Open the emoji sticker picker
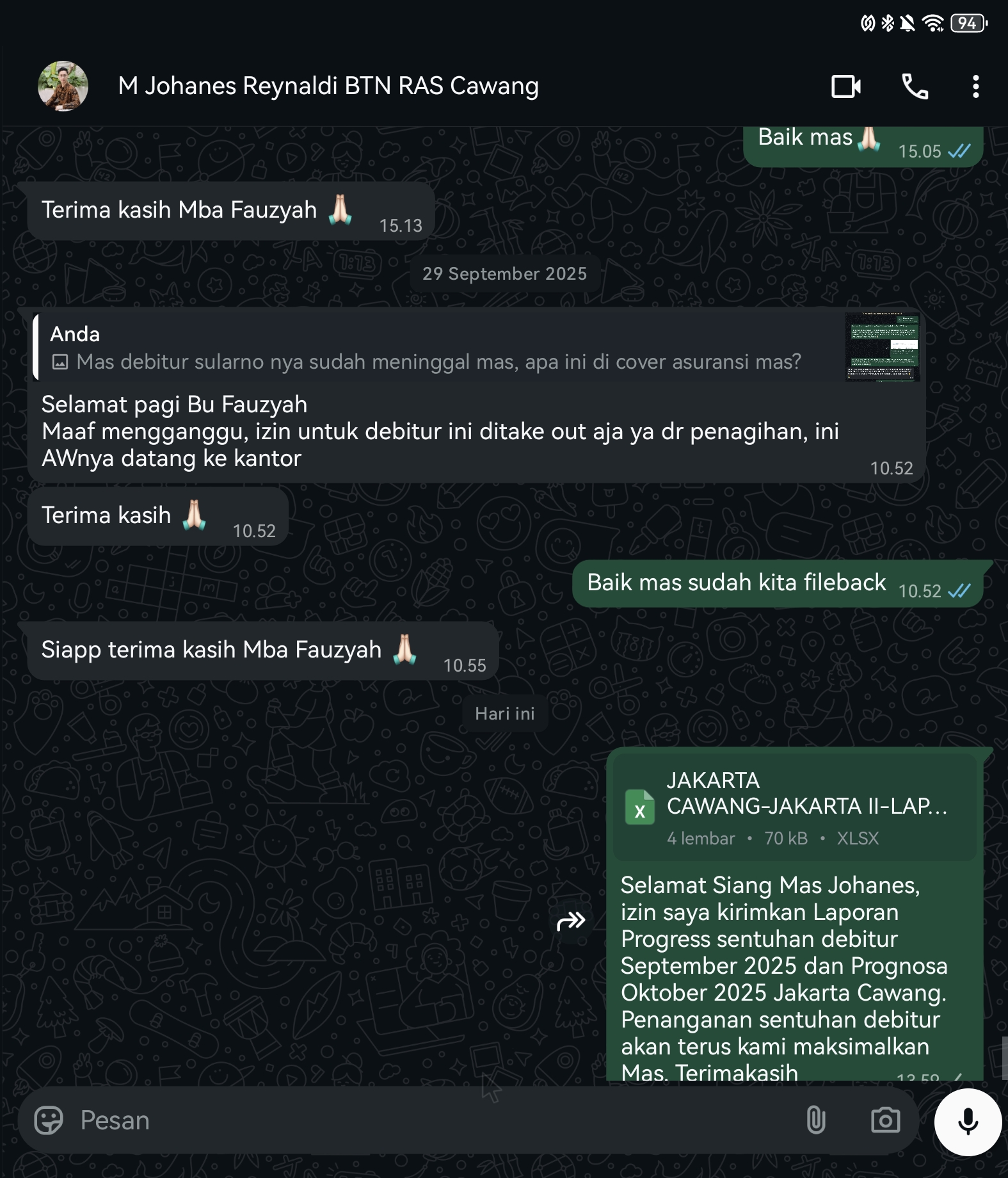The image size is (1008, 1178). 49,1120
